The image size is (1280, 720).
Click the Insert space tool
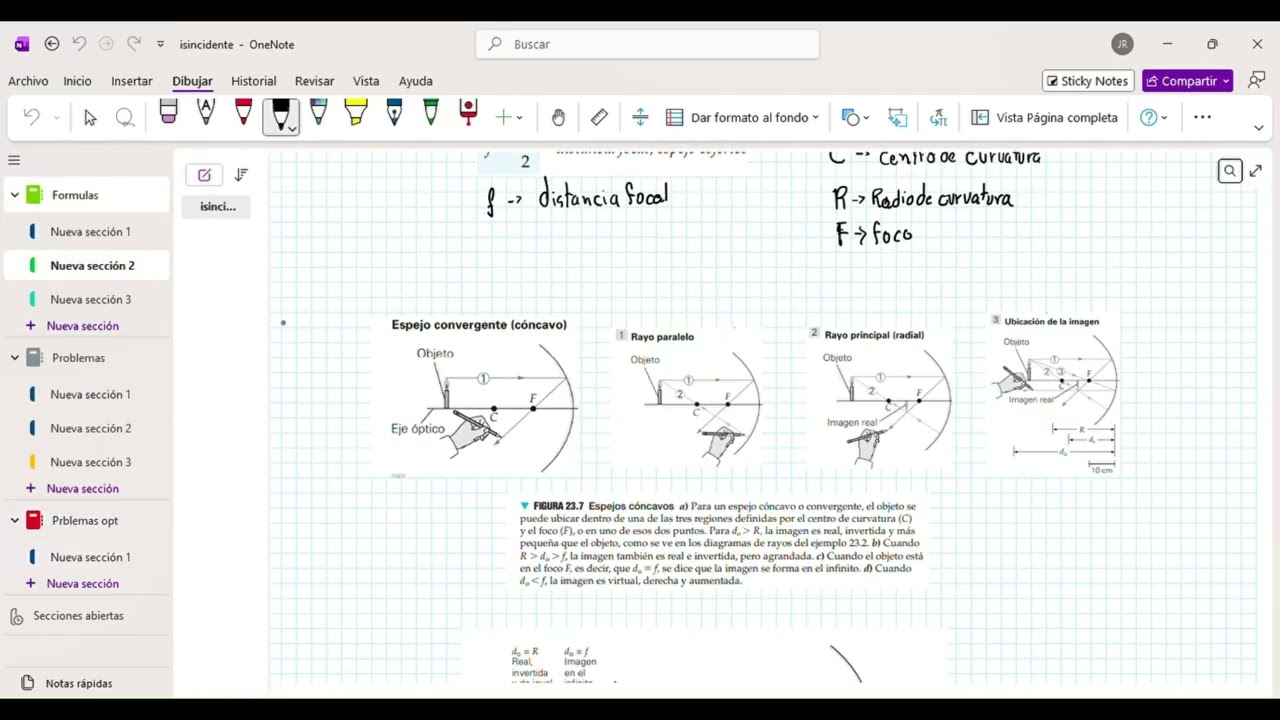[x=641, y=118]
